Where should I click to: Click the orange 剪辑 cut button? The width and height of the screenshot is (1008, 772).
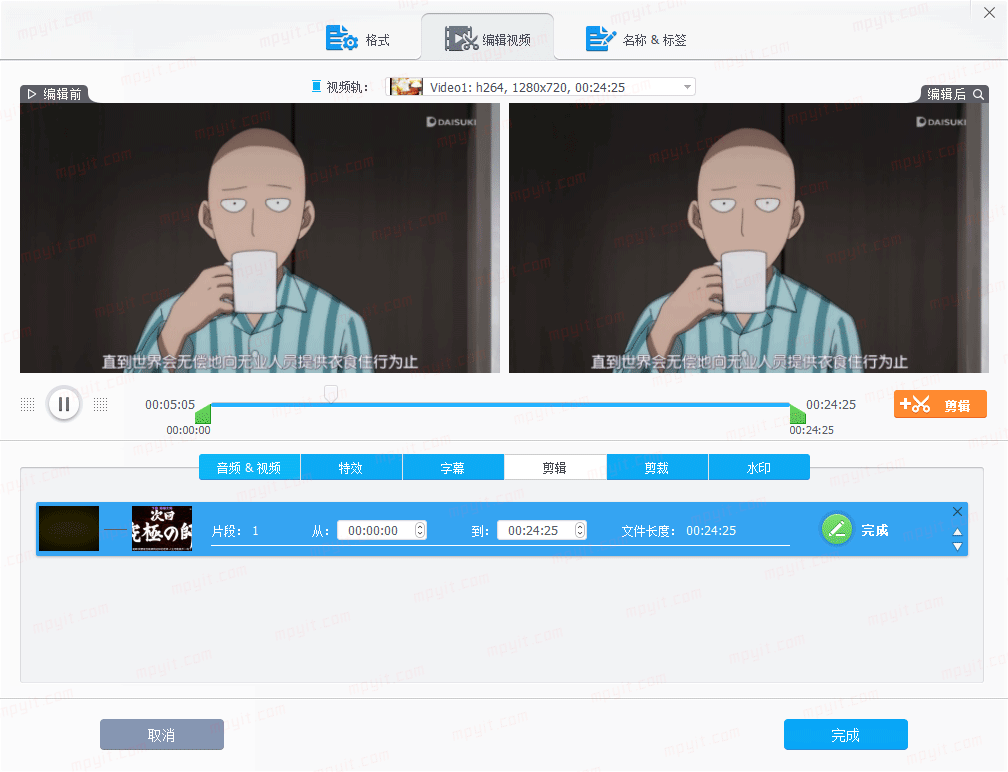(940, 404)
